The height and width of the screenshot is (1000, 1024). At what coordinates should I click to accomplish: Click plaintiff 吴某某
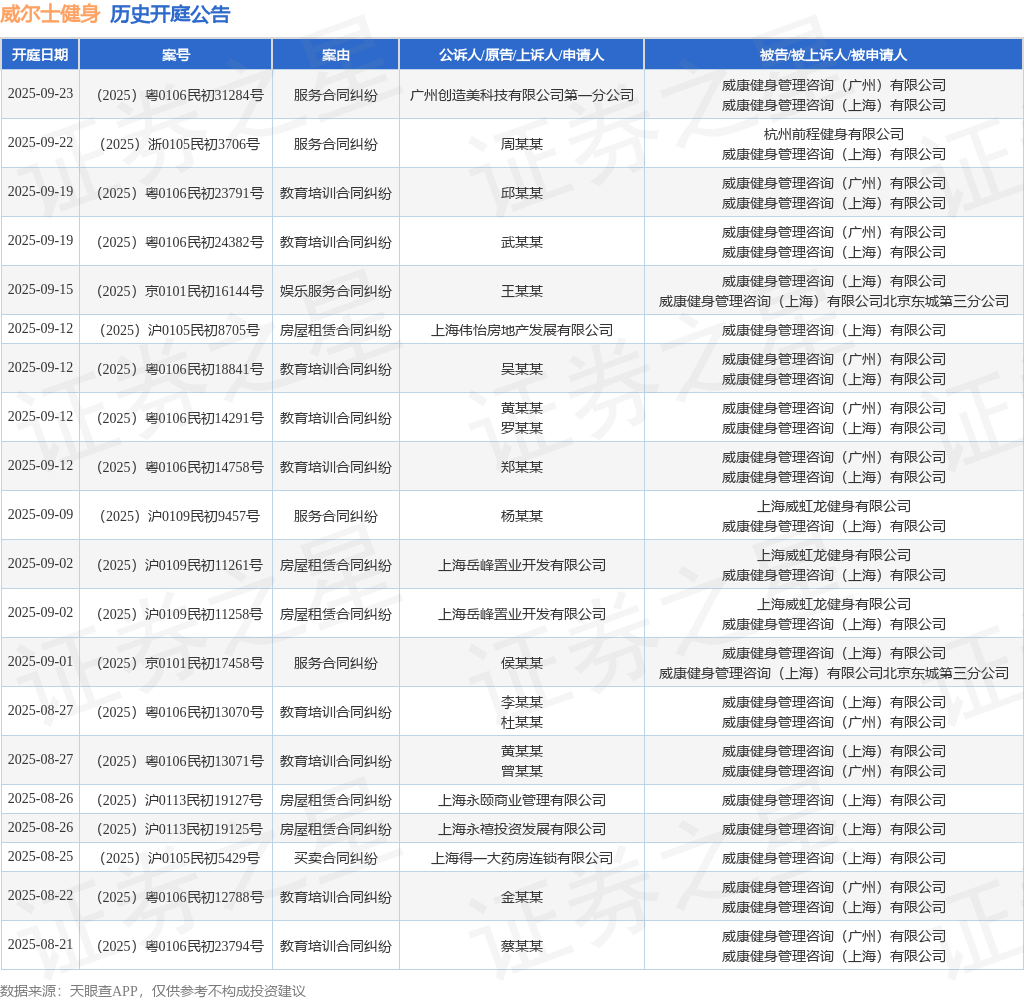[522, 370]
